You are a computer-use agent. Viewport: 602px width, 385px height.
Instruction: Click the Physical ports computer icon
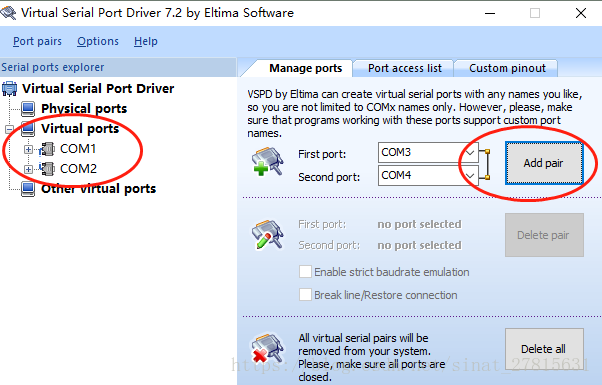pyautogui.click(x=28, y=109)
